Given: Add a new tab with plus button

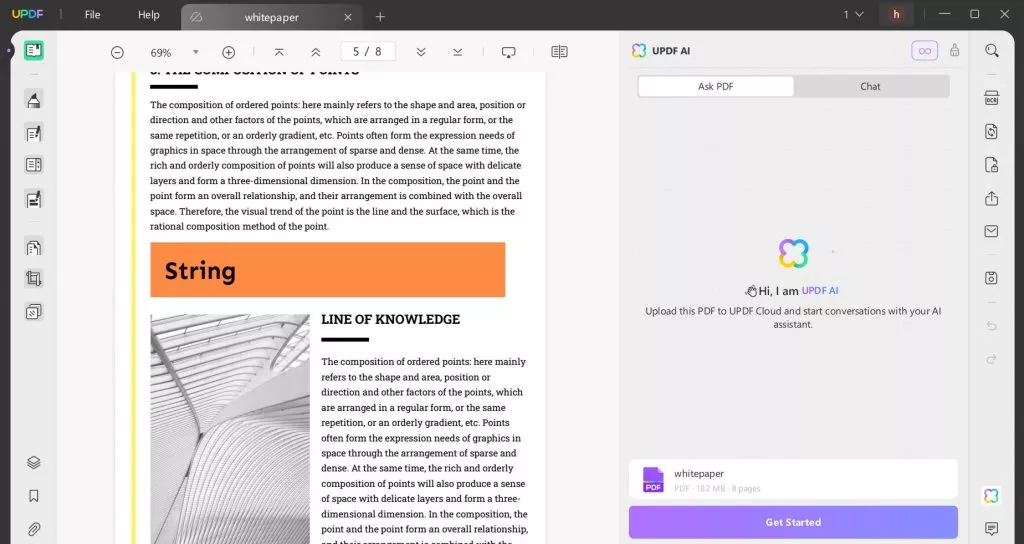Looking at the screenshot, I should pos(380,17).
